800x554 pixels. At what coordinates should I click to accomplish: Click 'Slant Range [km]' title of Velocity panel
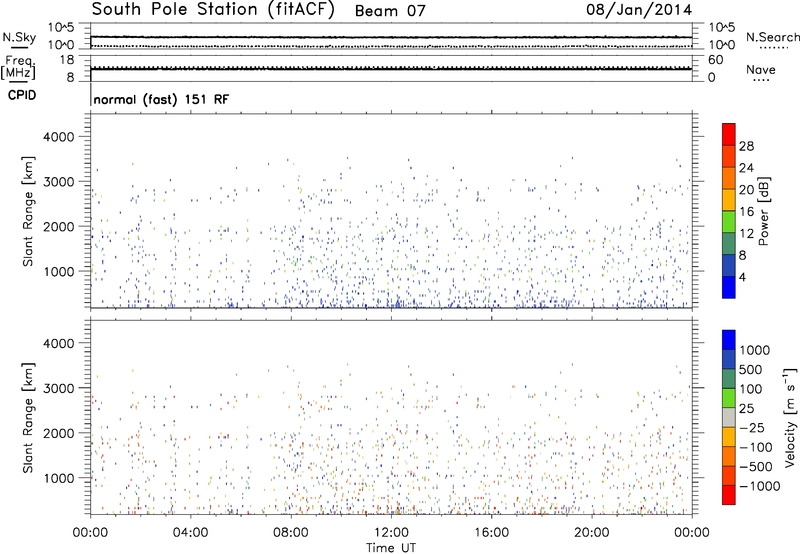[x=28, y=417]
